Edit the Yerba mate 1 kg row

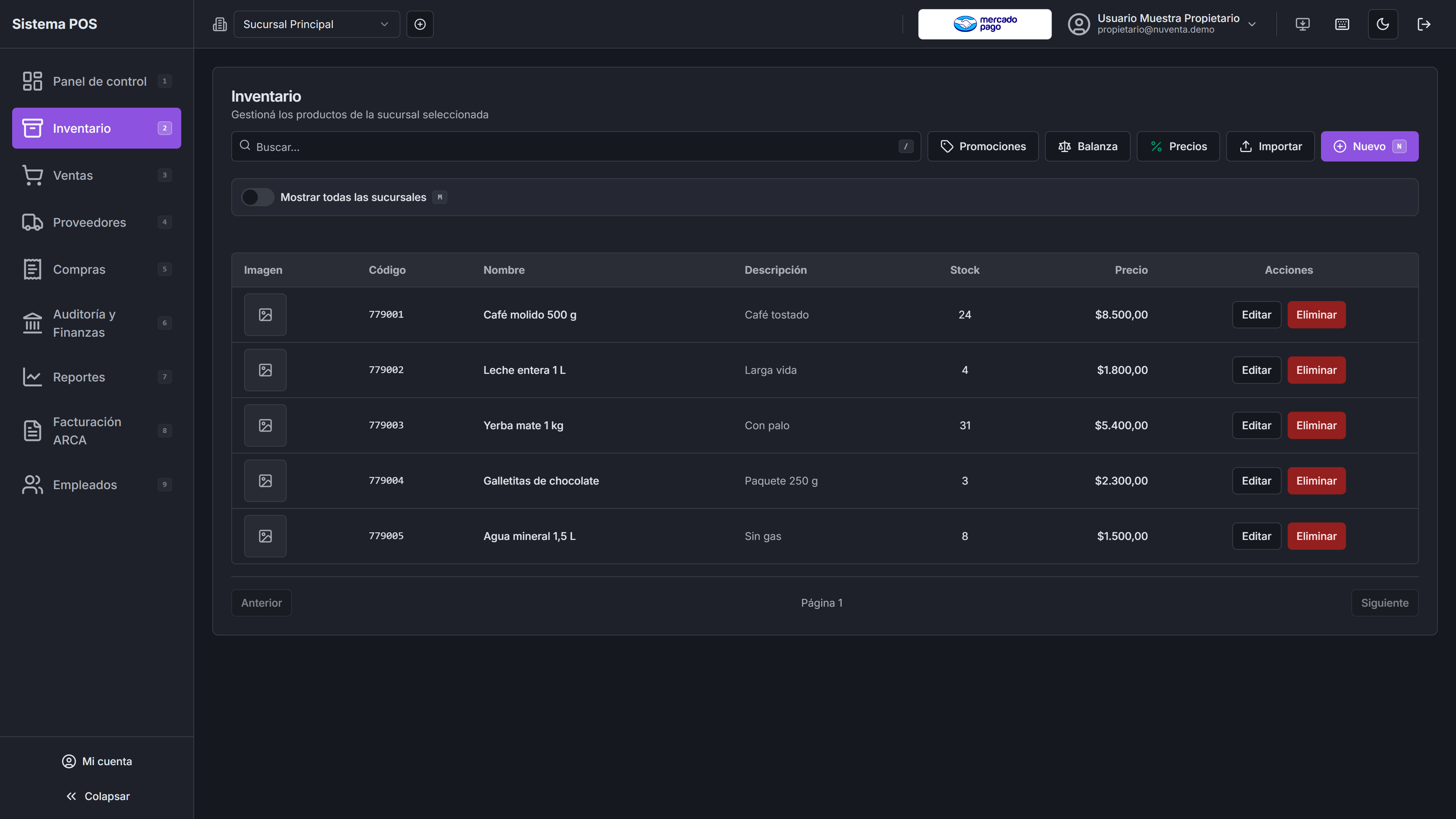1257,425
